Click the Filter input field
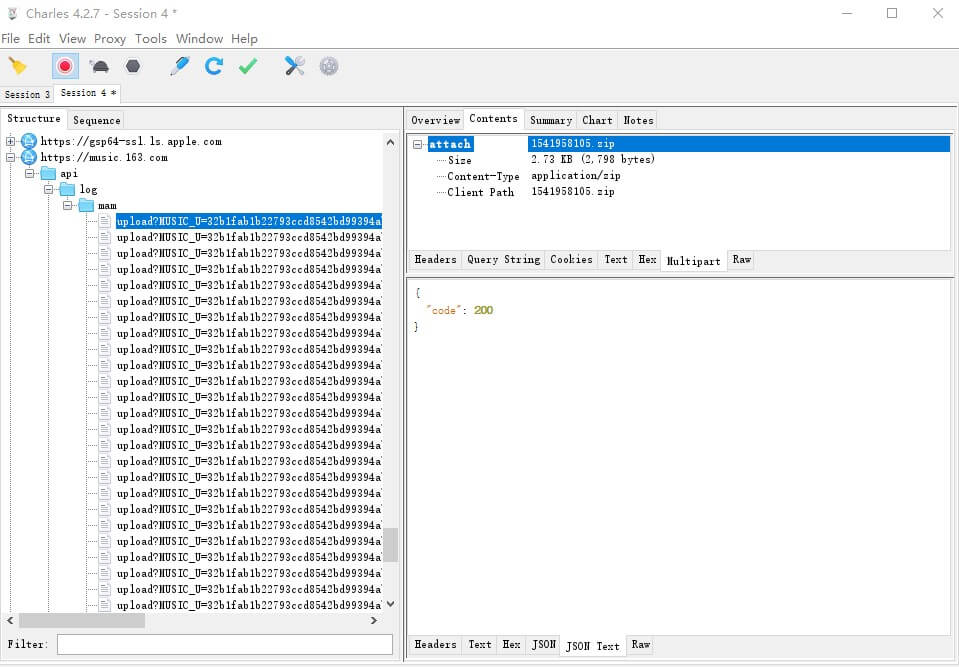959x667 pixels. [x=224, y=645]
